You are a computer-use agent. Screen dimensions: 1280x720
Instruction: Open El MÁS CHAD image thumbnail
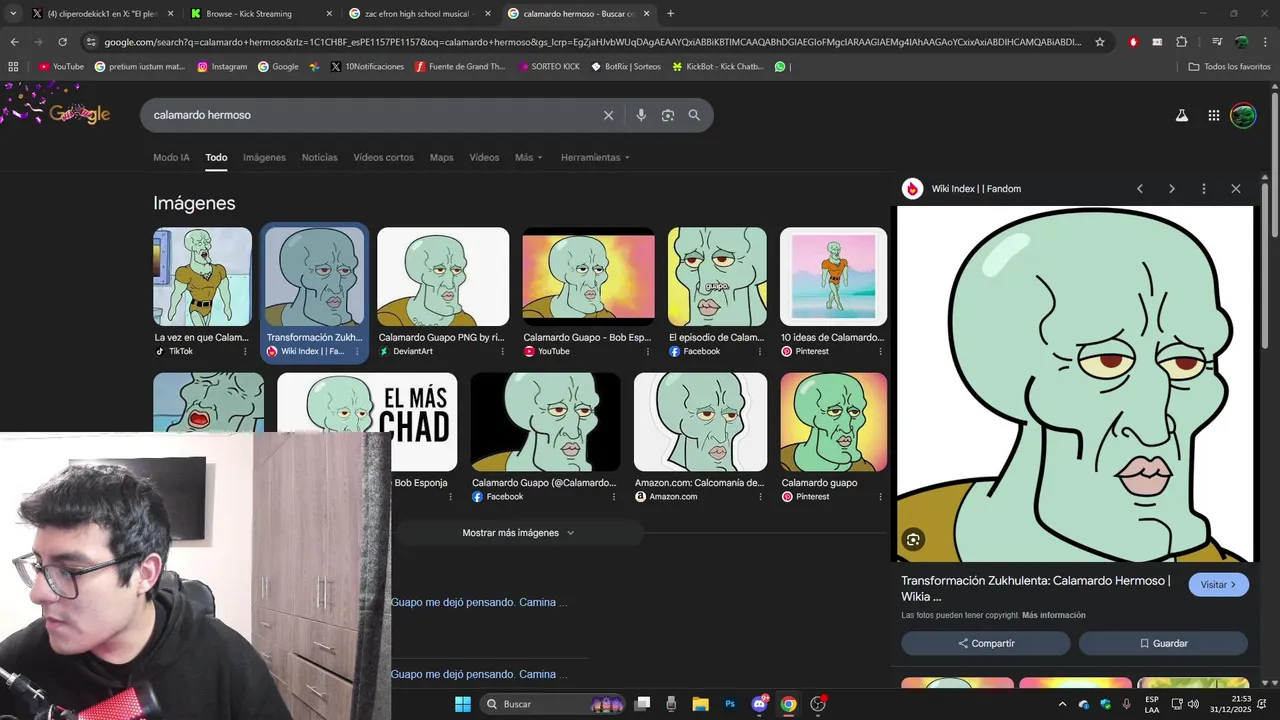click(367, 422)
